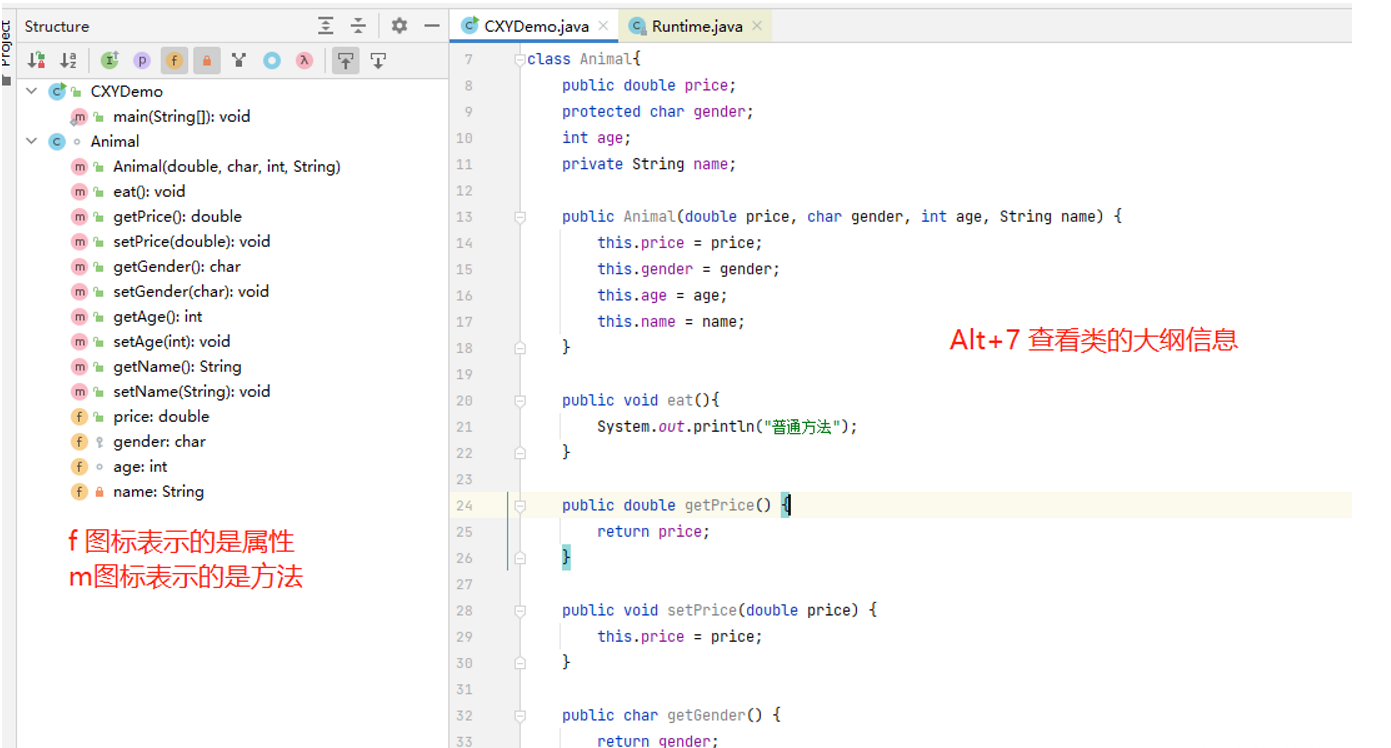Select setPrice(double): void in Structure tree

point(191,242)
